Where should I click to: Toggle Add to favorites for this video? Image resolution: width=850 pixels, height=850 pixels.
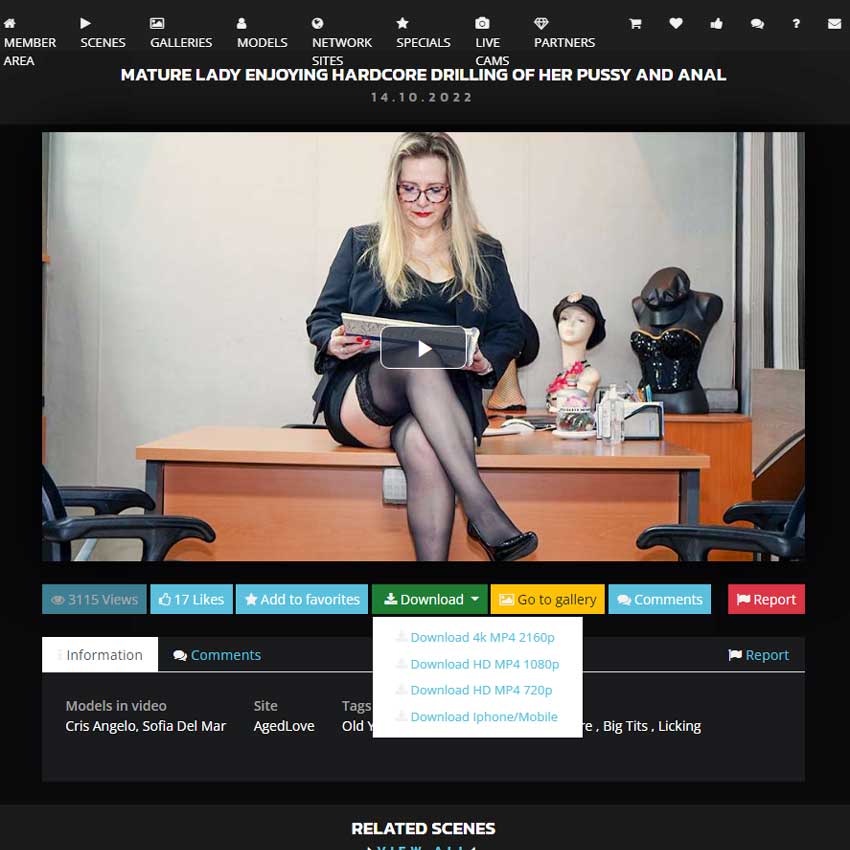click(x=302, y=599)
